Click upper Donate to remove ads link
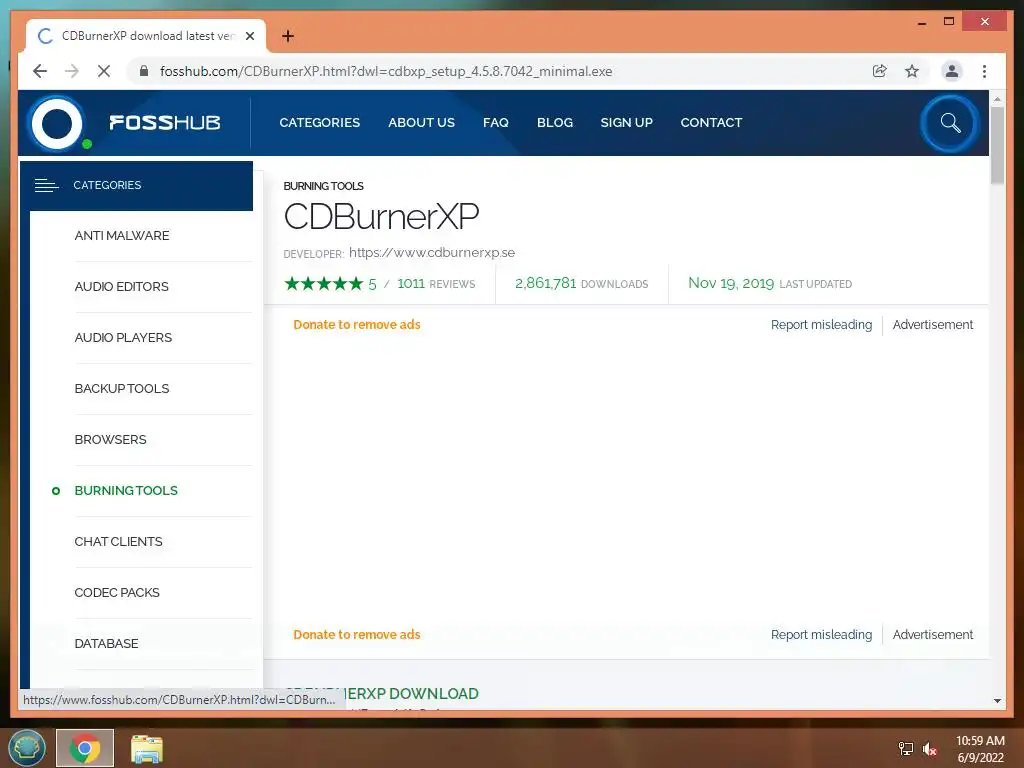The width and height of the screenshot is (1024, 768). coord(357,325)
